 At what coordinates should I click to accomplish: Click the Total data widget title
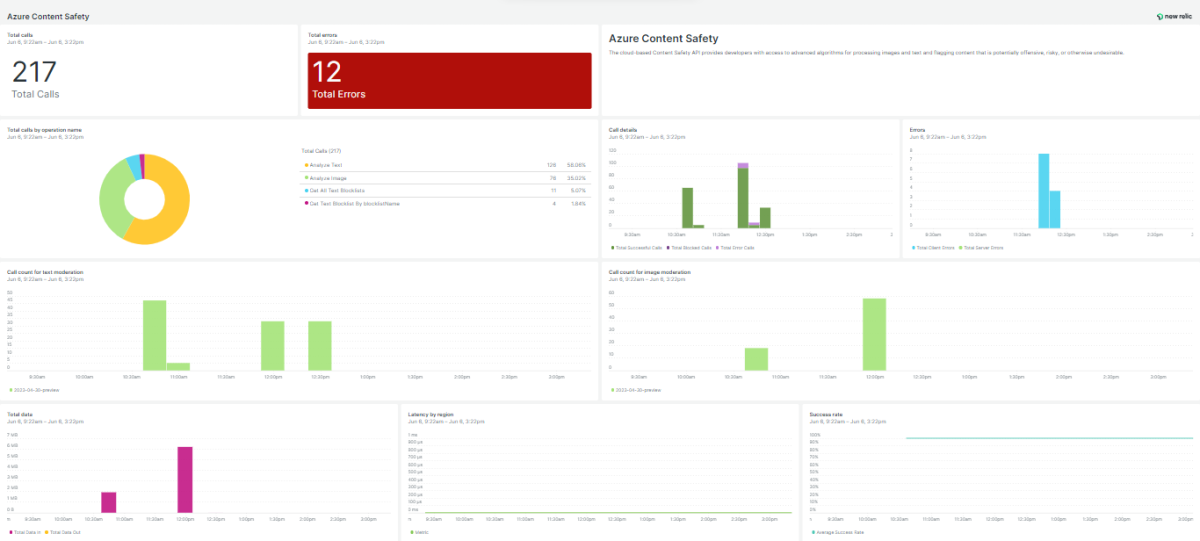click(x=19, y=413)
